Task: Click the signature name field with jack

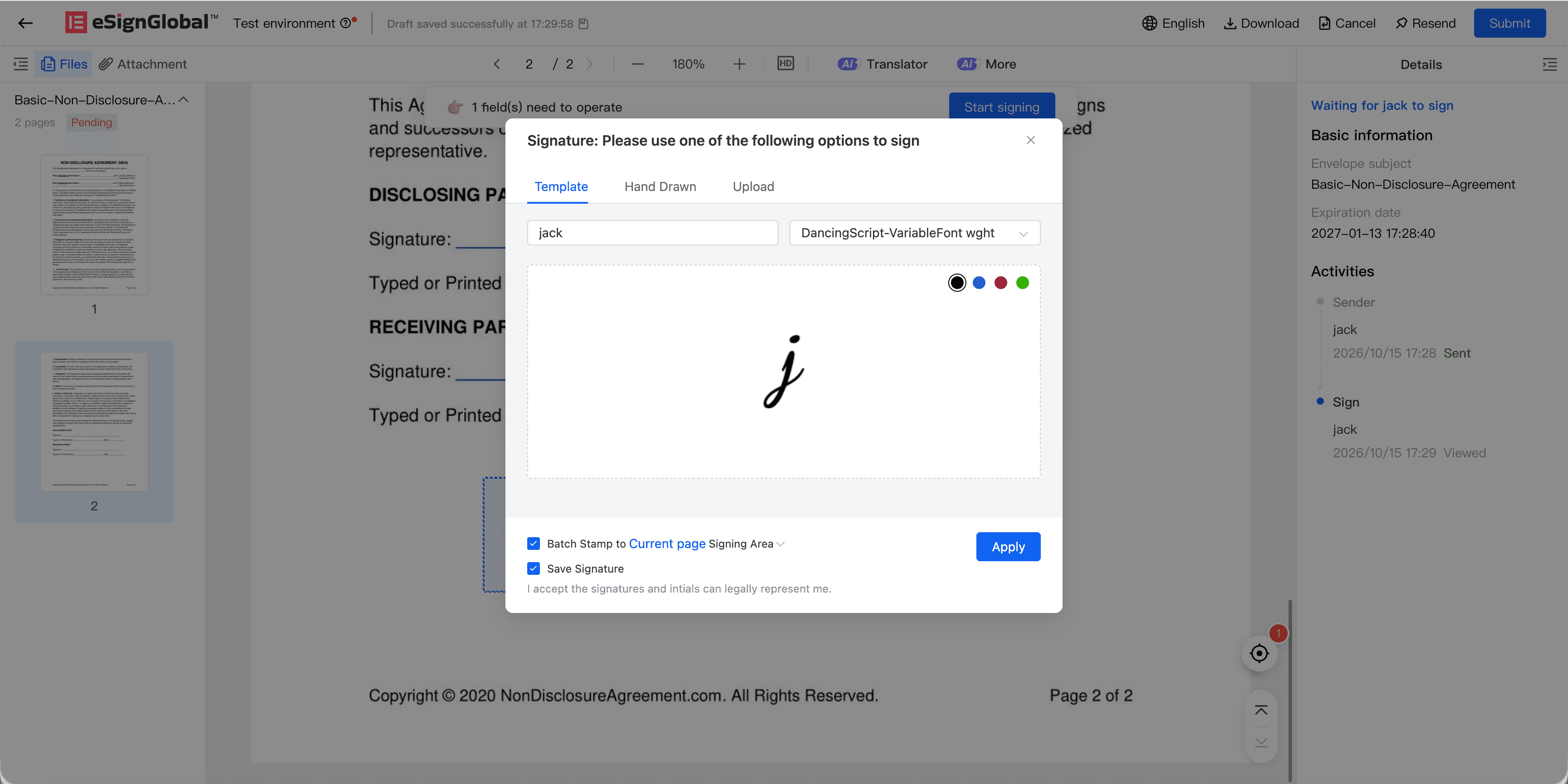Action: point(652,232)
